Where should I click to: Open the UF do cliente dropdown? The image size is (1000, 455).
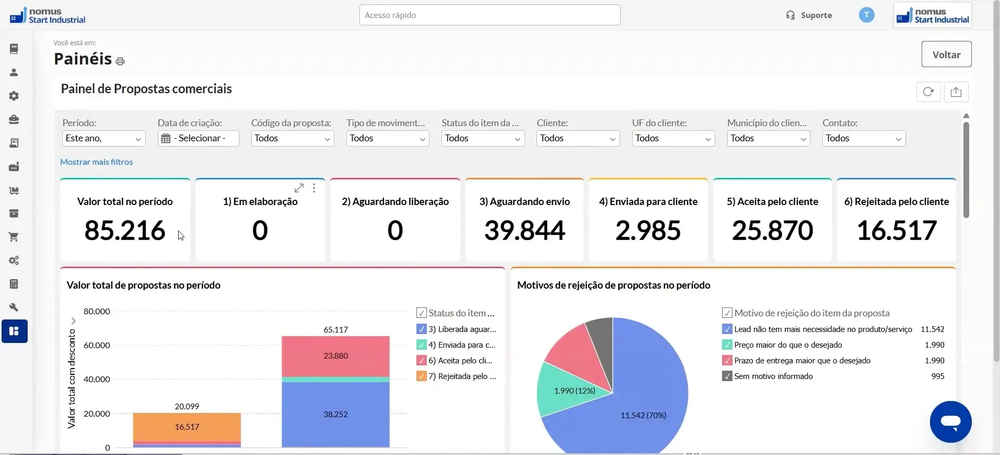[673, 138]
